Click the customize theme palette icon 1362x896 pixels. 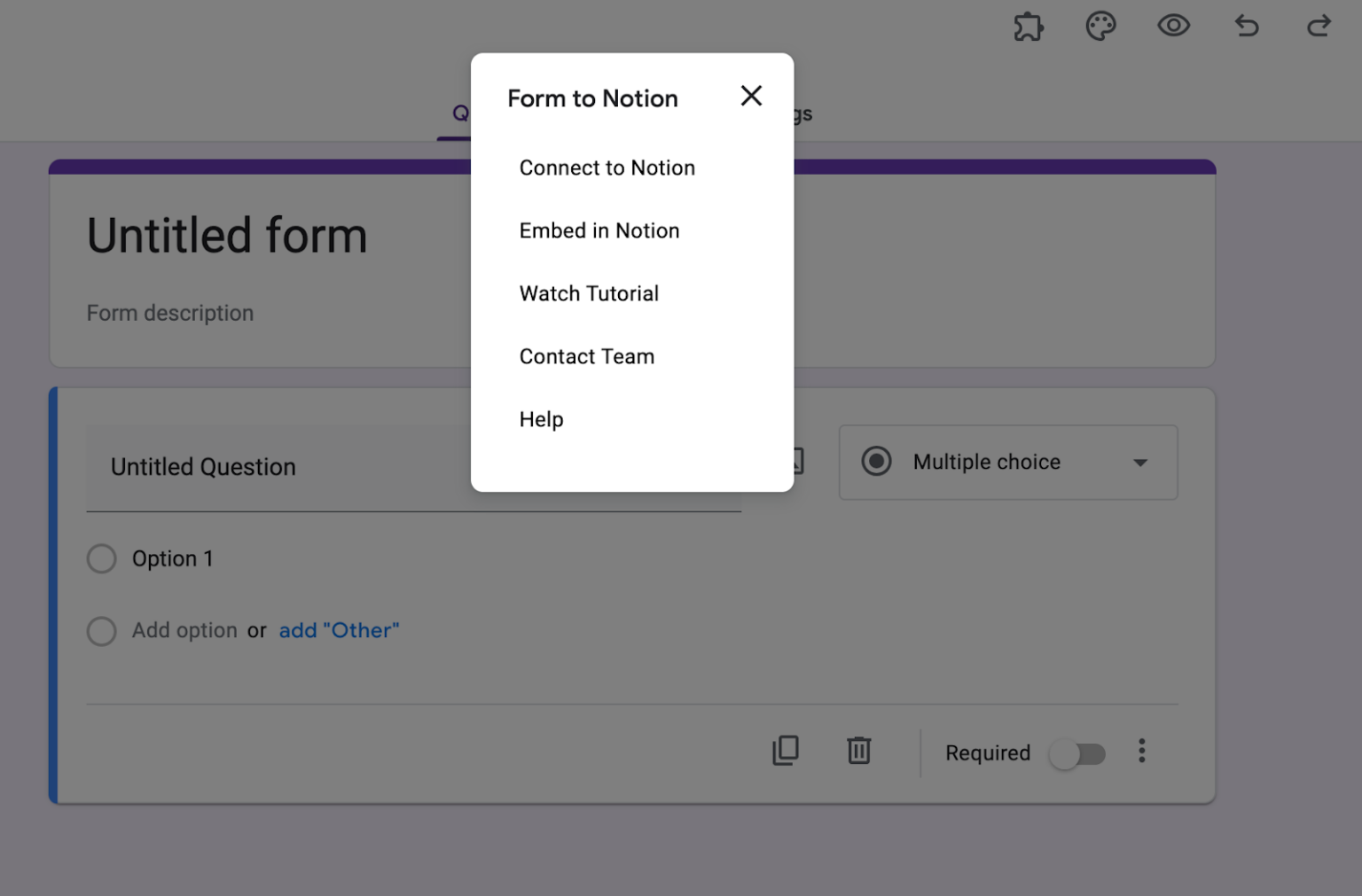(1100, 27)
